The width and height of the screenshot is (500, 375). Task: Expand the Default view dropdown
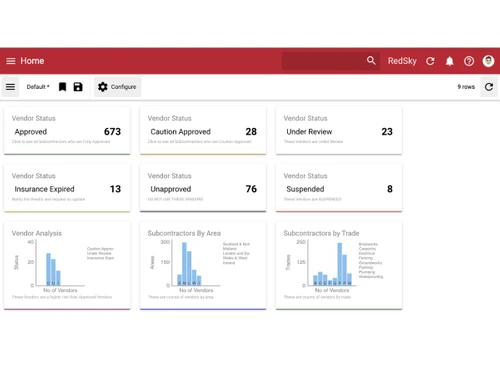(x=38, y=87)
